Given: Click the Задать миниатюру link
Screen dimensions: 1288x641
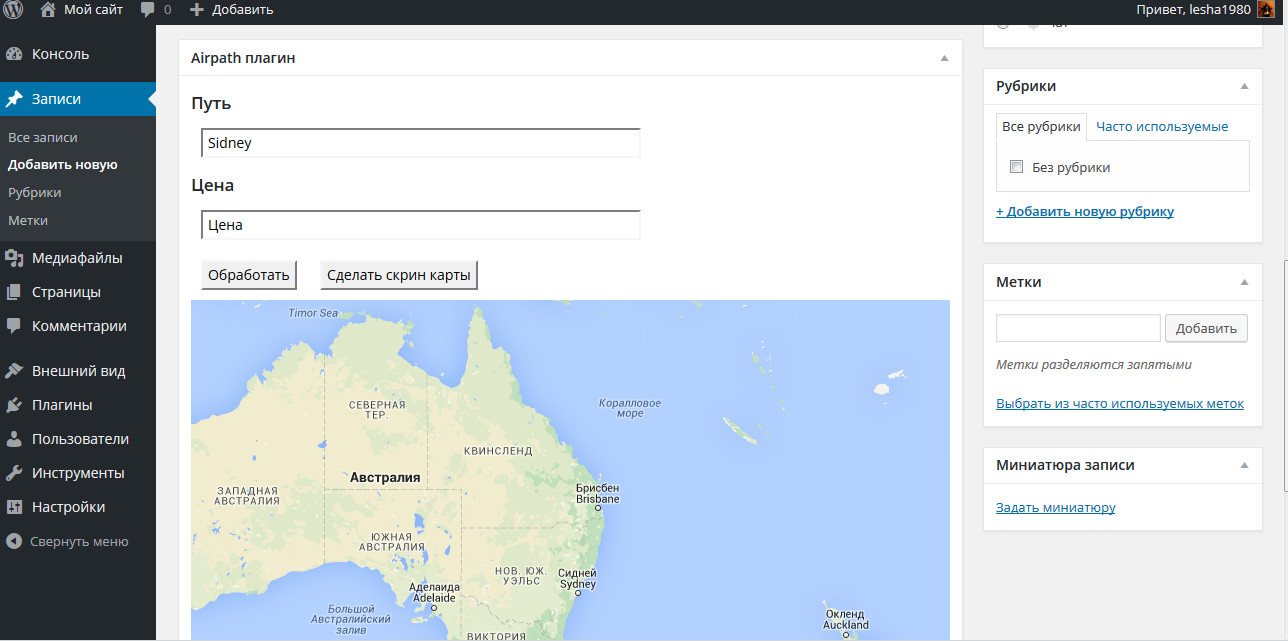Looking at the screenshot, I should click(1056, 507).
